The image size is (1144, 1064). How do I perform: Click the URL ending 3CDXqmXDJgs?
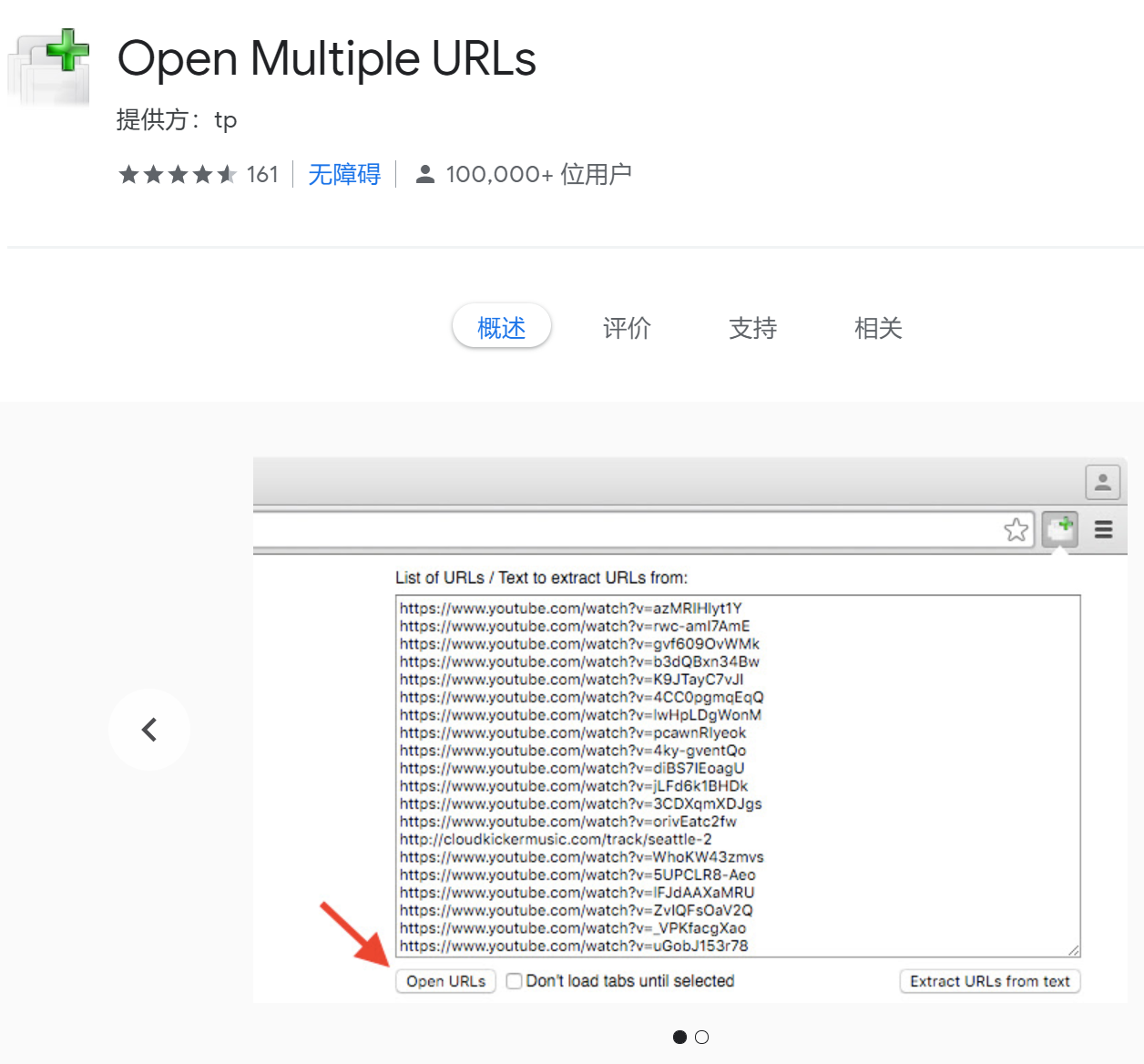(581, 803)
